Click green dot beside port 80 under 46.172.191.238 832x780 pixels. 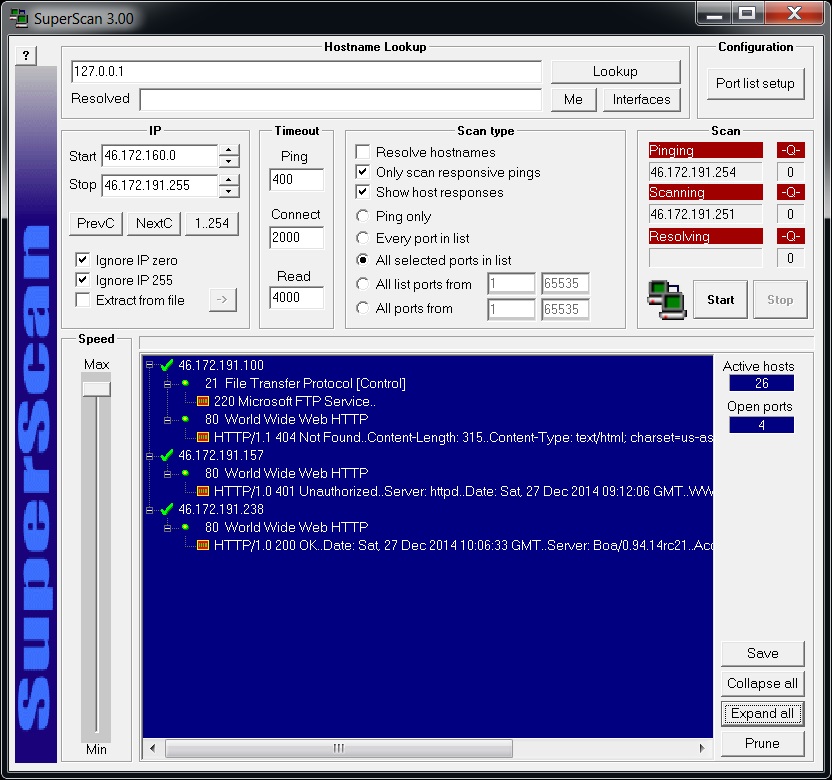(x=185, y=527)
